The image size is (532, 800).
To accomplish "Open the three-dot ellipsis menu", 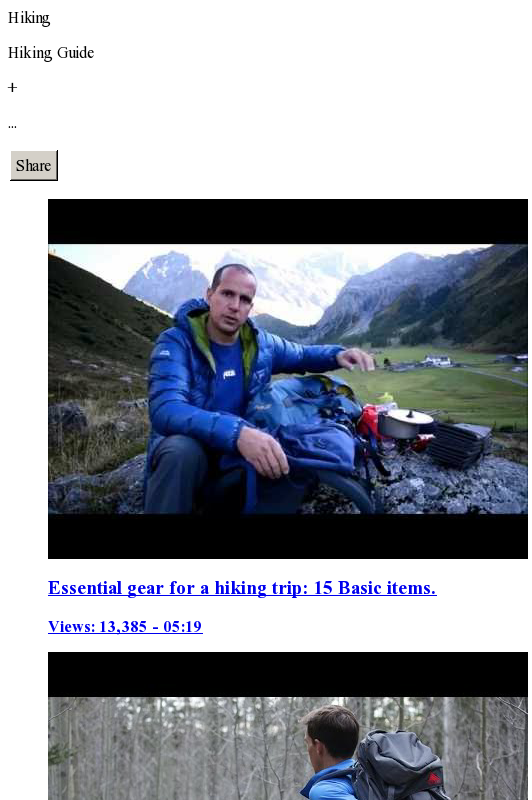I will pyautogui.click(x=13, y=126).
